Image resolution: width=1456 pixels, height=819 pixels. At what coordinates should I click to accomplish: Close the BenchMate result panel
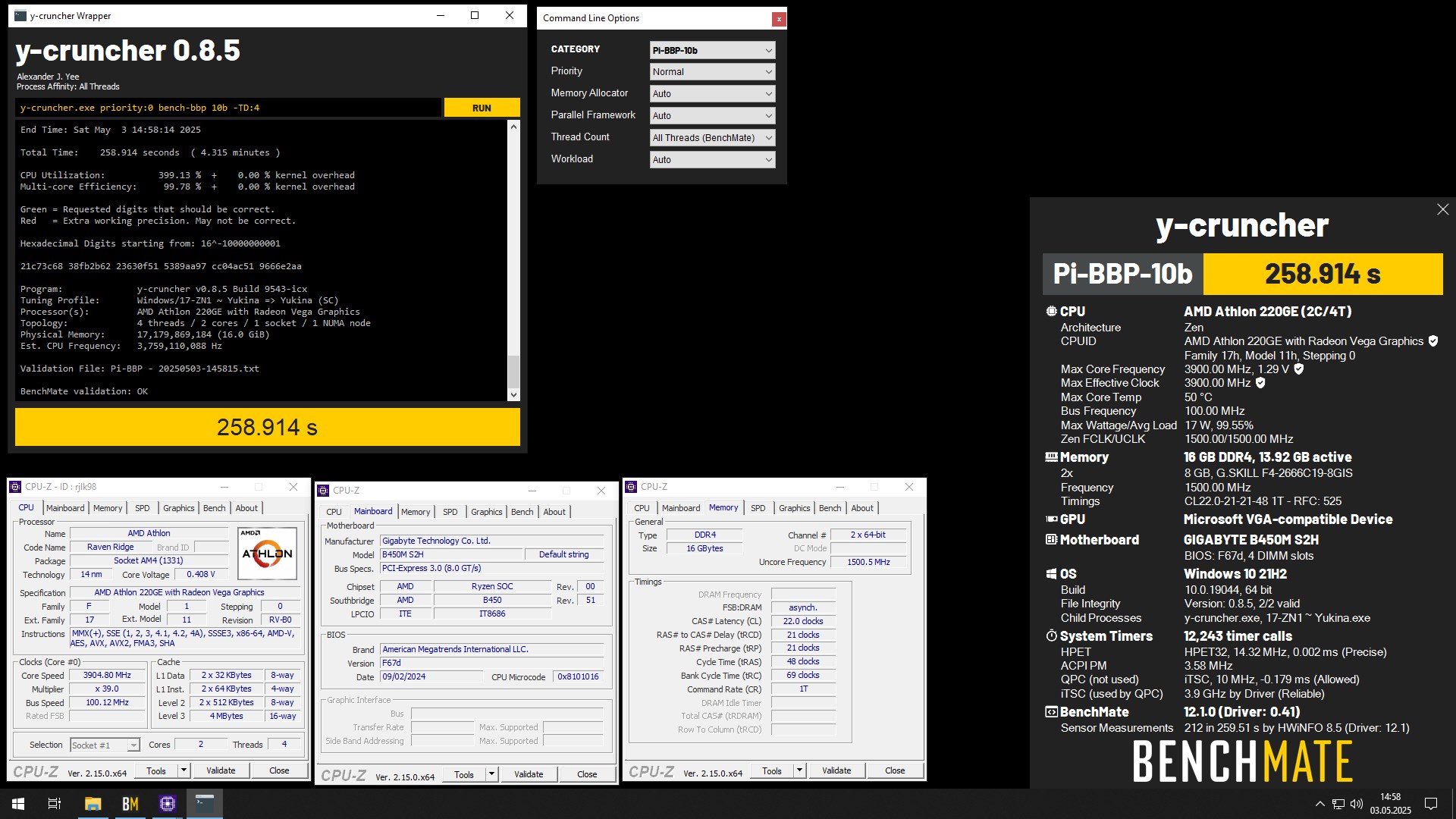pos(1442,209)
